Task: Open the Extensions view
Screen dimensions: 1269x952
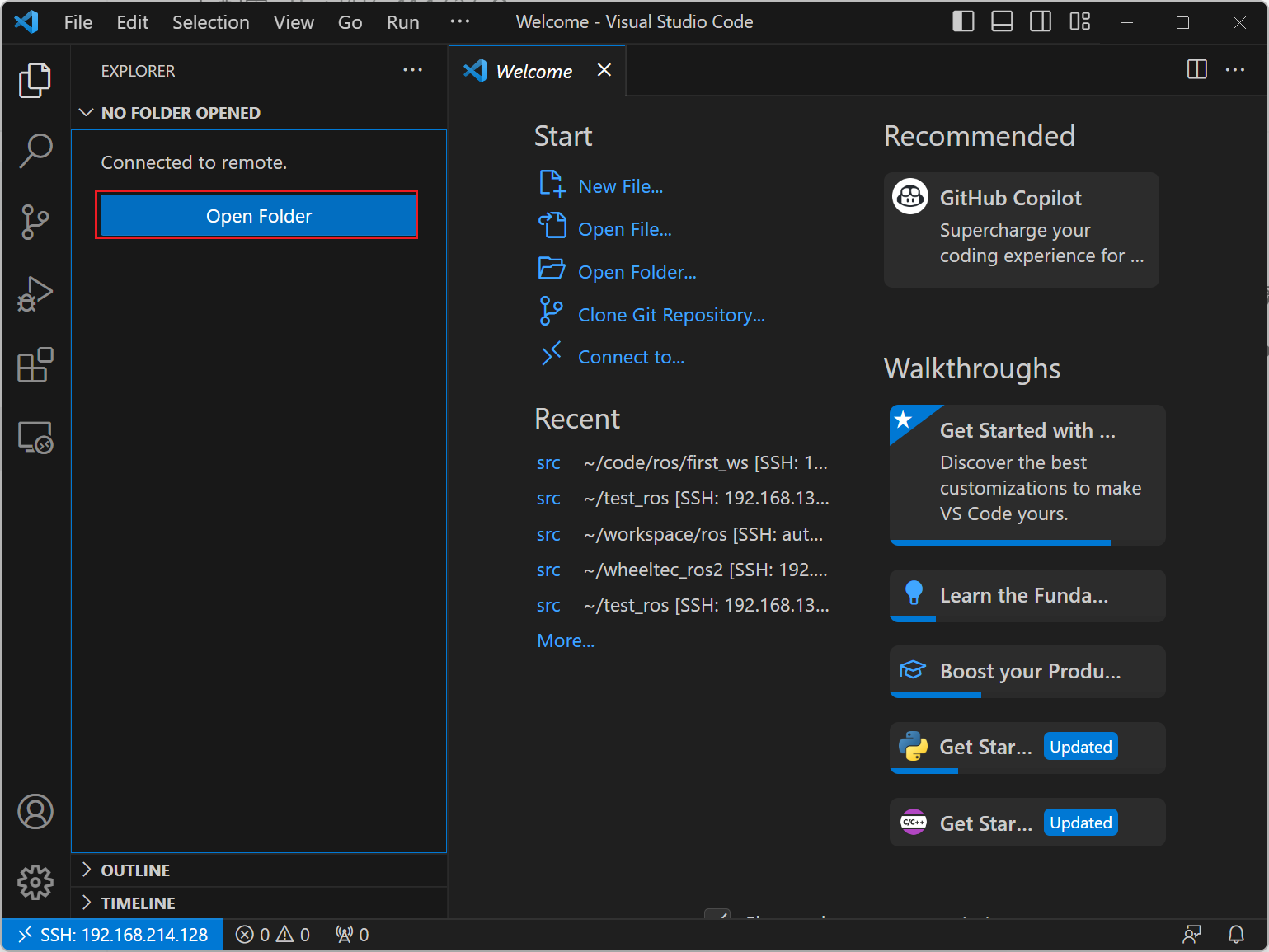Action: [x=35, y=365]
